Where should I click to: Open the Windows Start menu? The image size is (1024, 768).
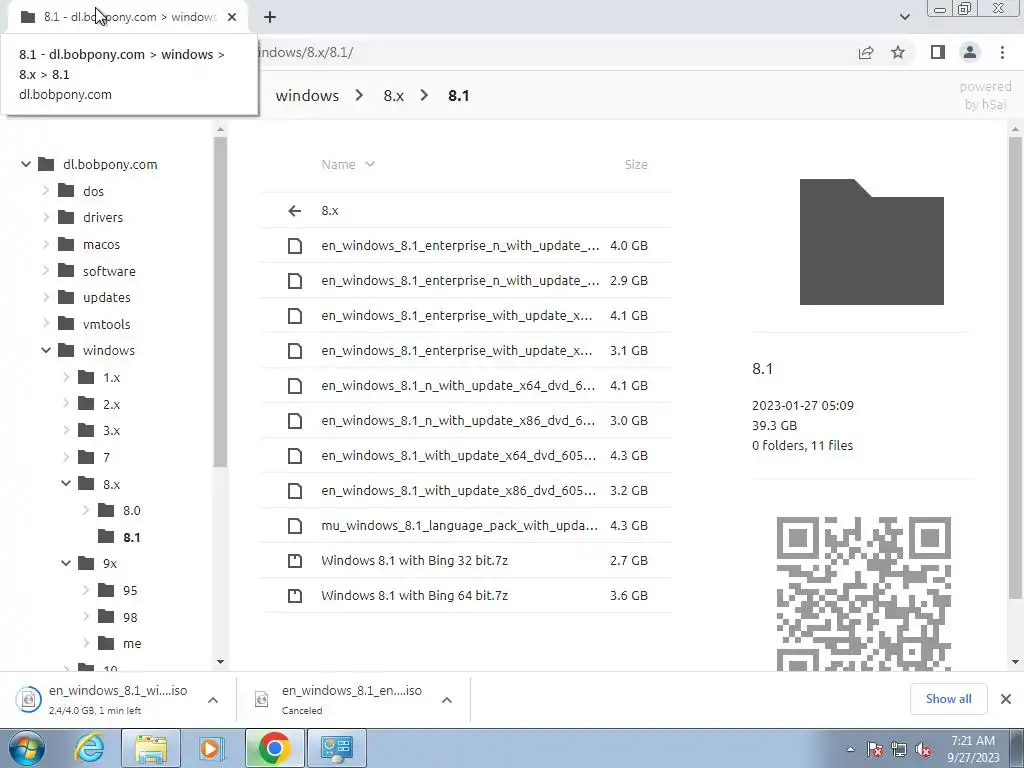[26, 748]
